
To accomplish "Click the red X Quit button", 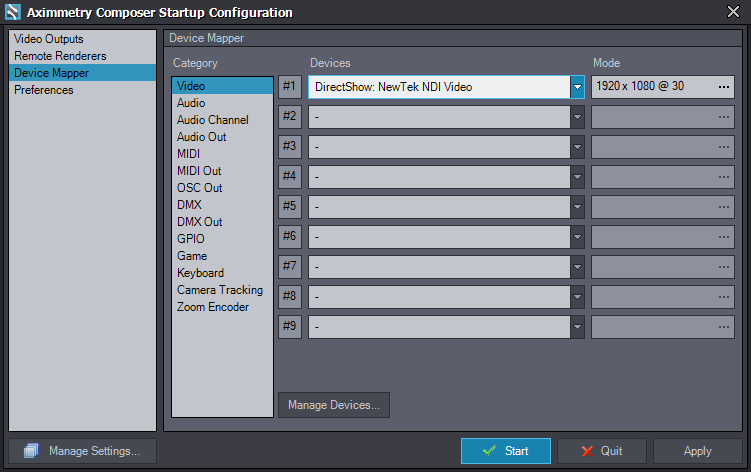I will point(601,451).
